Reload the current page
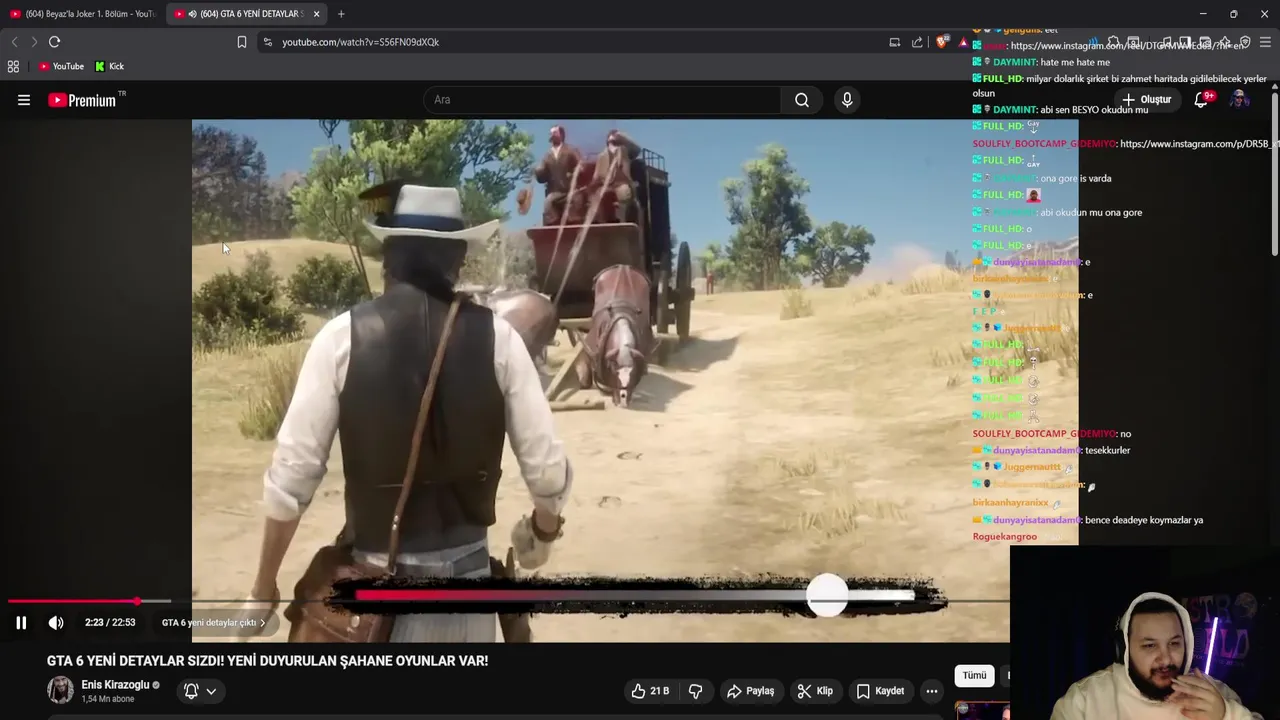The width and height of the screenshot is (1280, 720). coord(55,42)
